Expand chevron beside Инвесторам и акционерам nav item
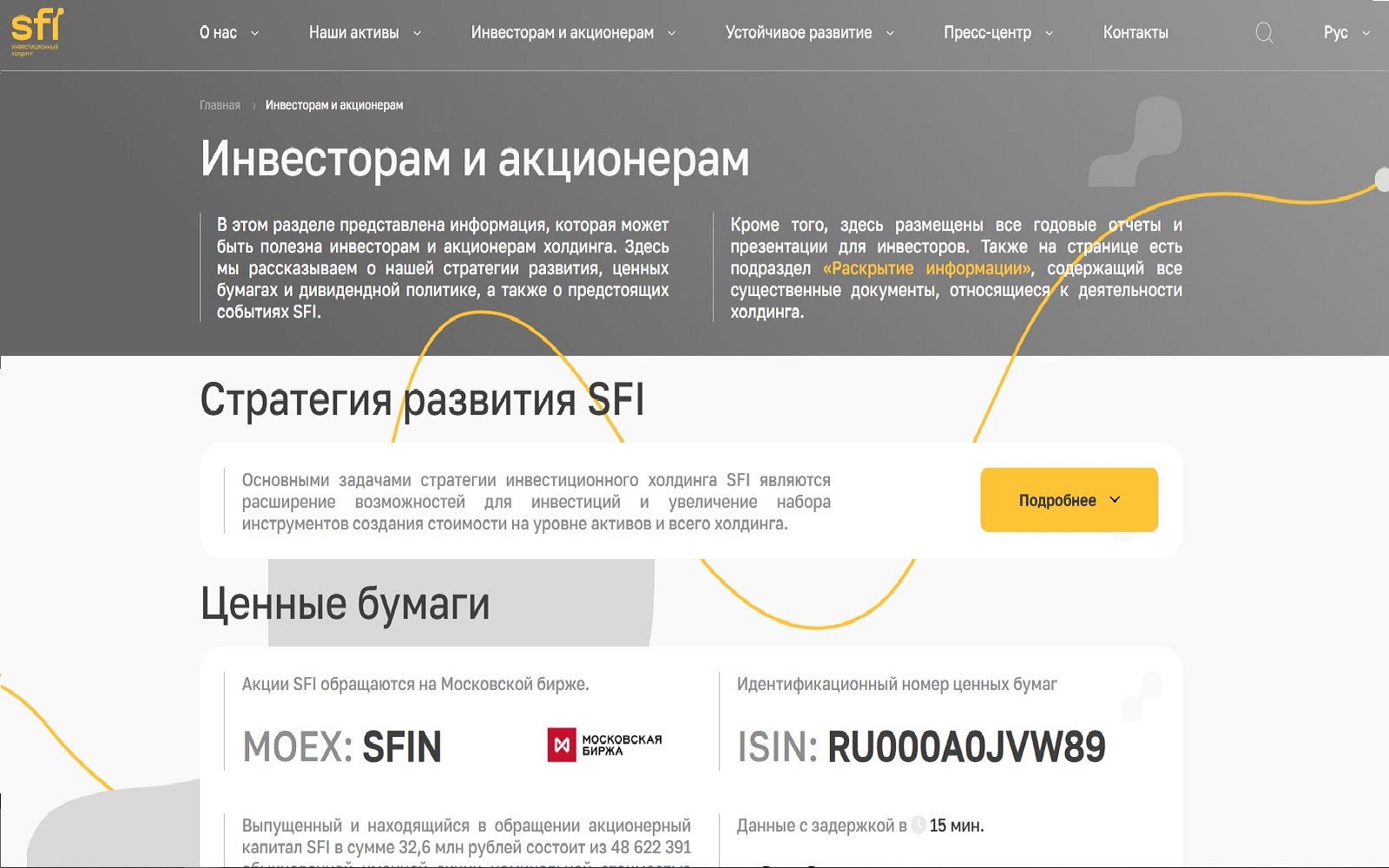Viewport: 1389px width, 868px height. pyautogui.click(x=671, y=34)
